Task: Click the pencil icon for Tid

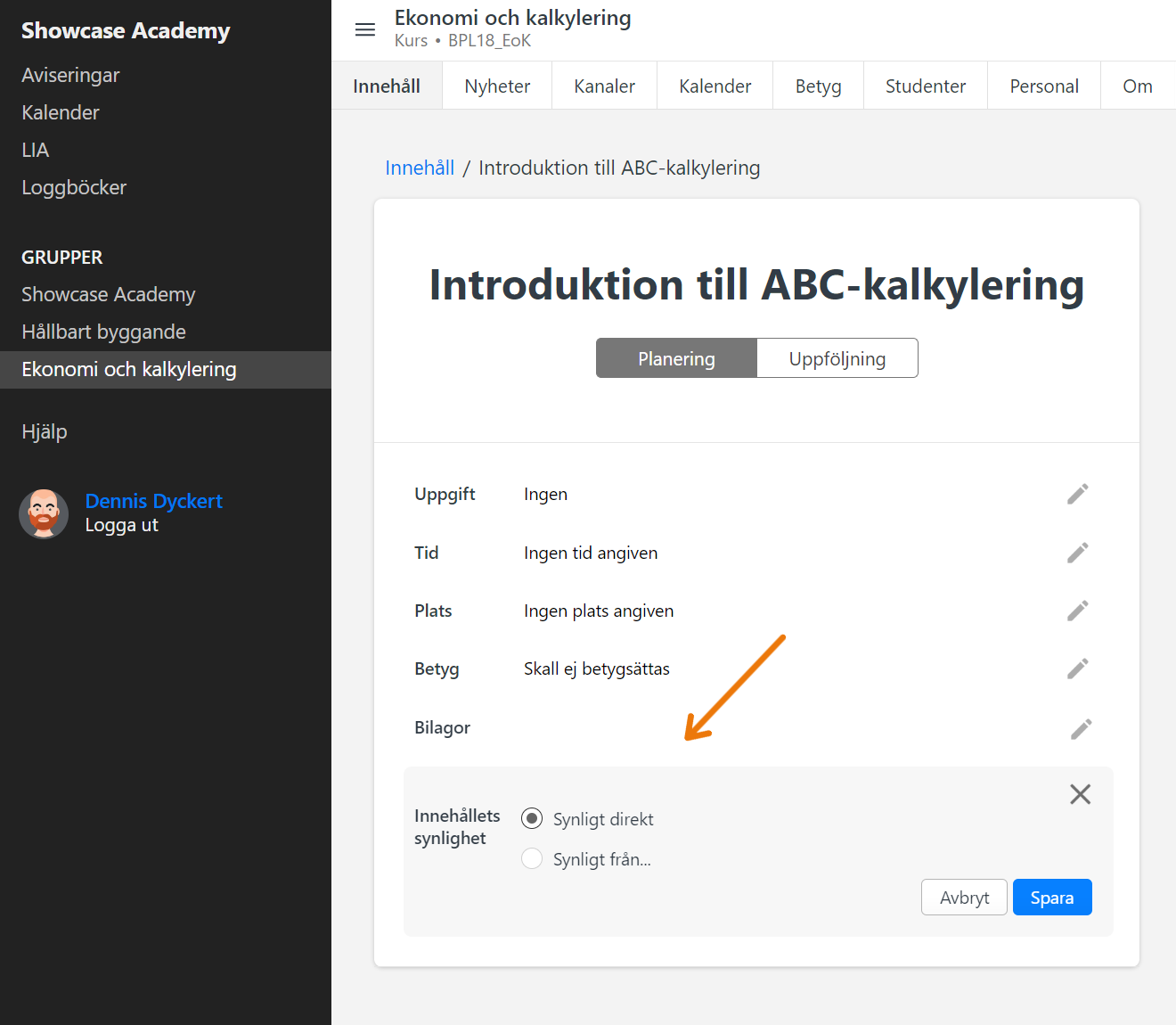Action: [1078, 553]
